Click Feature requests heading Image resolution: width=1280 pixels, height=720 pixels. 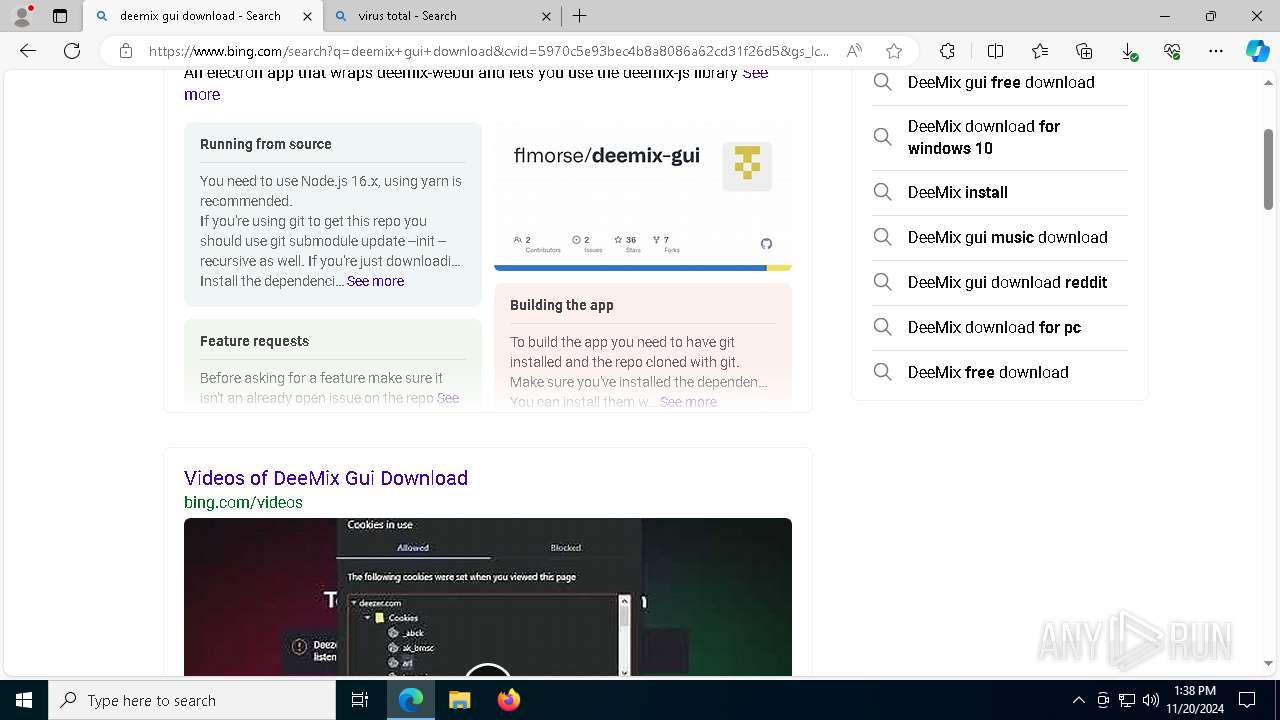pyautogui.click(x=254, y=341)
